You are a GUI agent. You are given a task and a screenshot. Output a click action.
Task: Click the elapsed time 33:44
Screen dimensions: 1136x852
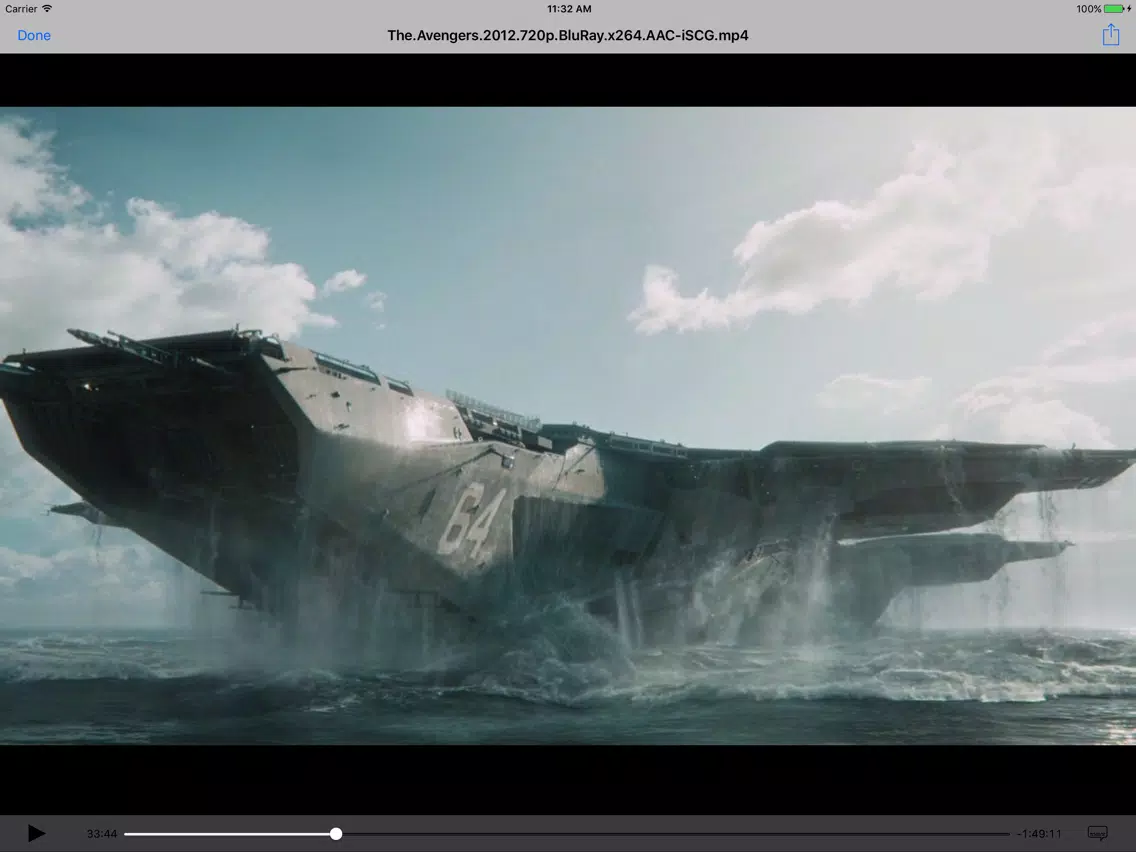pos(101,834)
